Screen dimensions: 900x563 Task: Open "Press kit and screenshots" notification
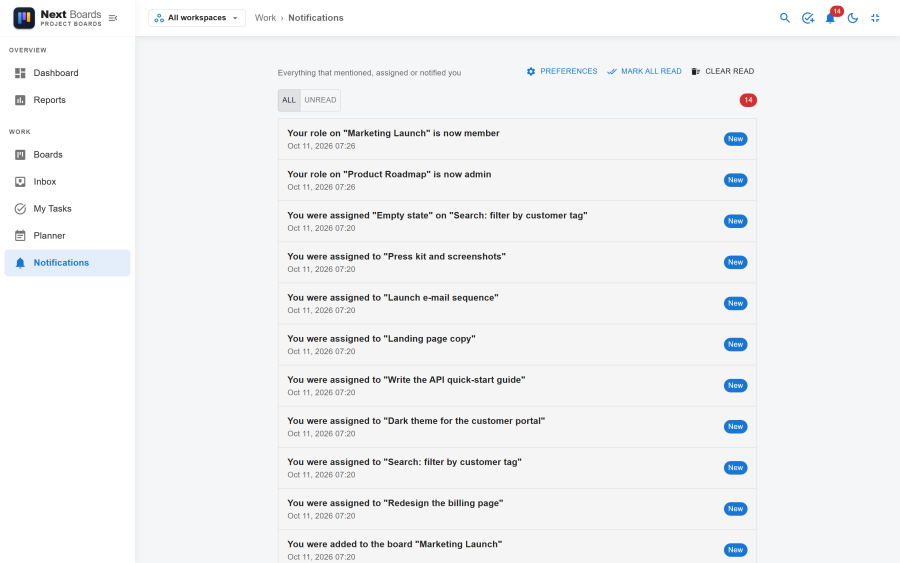click(517, 262)
